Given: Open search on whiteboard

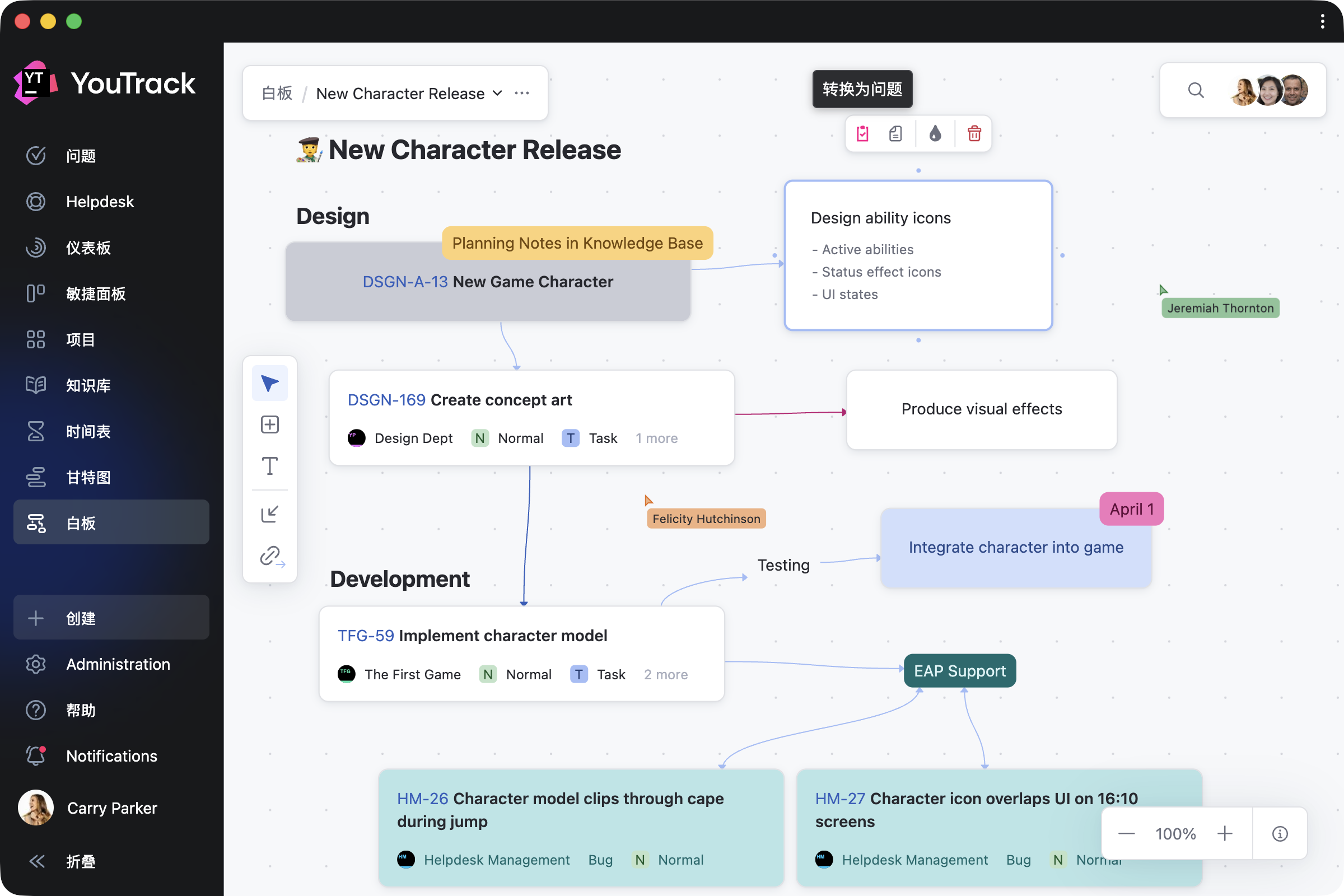Looking at the screenshot, I should (1196, 90).
